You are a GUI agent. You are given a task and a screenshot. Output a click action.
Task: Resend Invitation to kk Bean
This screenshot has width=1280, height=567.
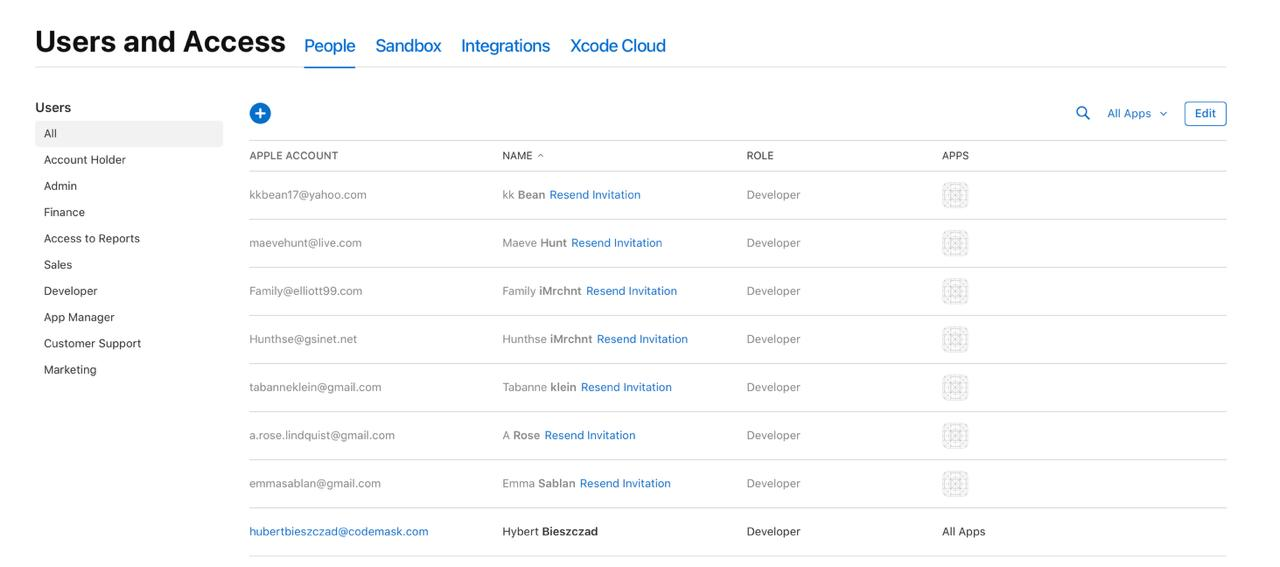[595, 195]
